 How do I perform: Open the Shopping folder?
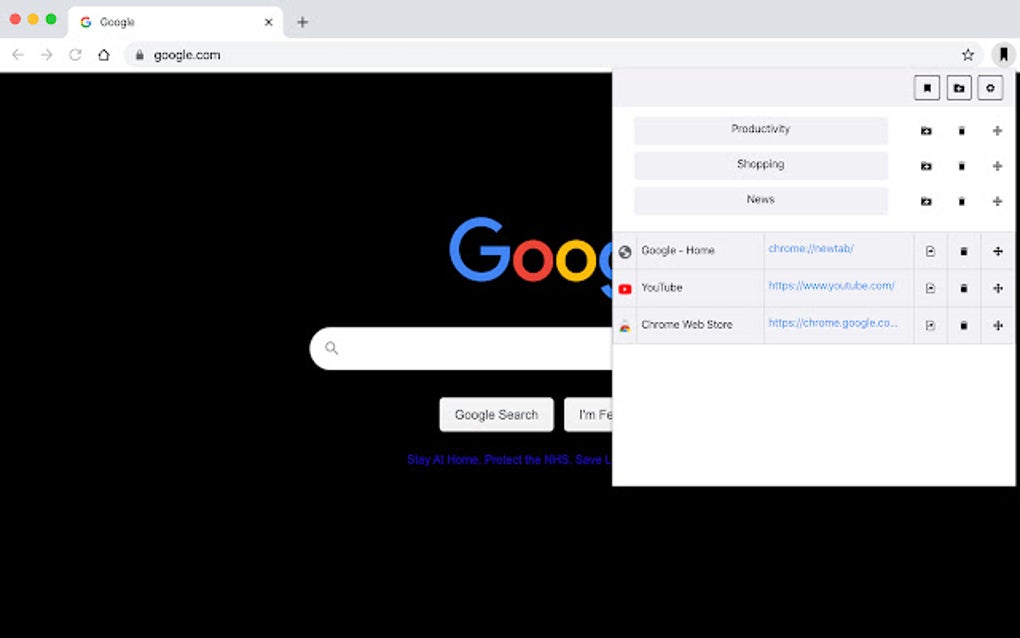[x=760, y=165]
